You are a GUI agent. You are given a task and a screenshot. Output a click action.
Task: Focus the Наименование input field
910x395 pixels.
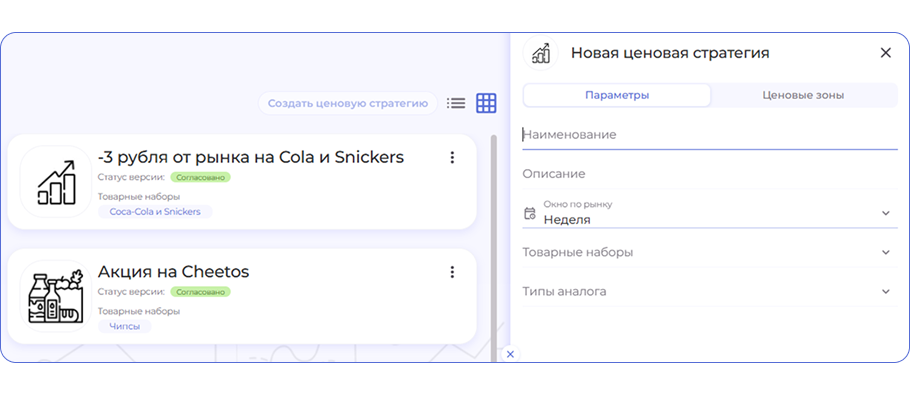click(710, 135)
